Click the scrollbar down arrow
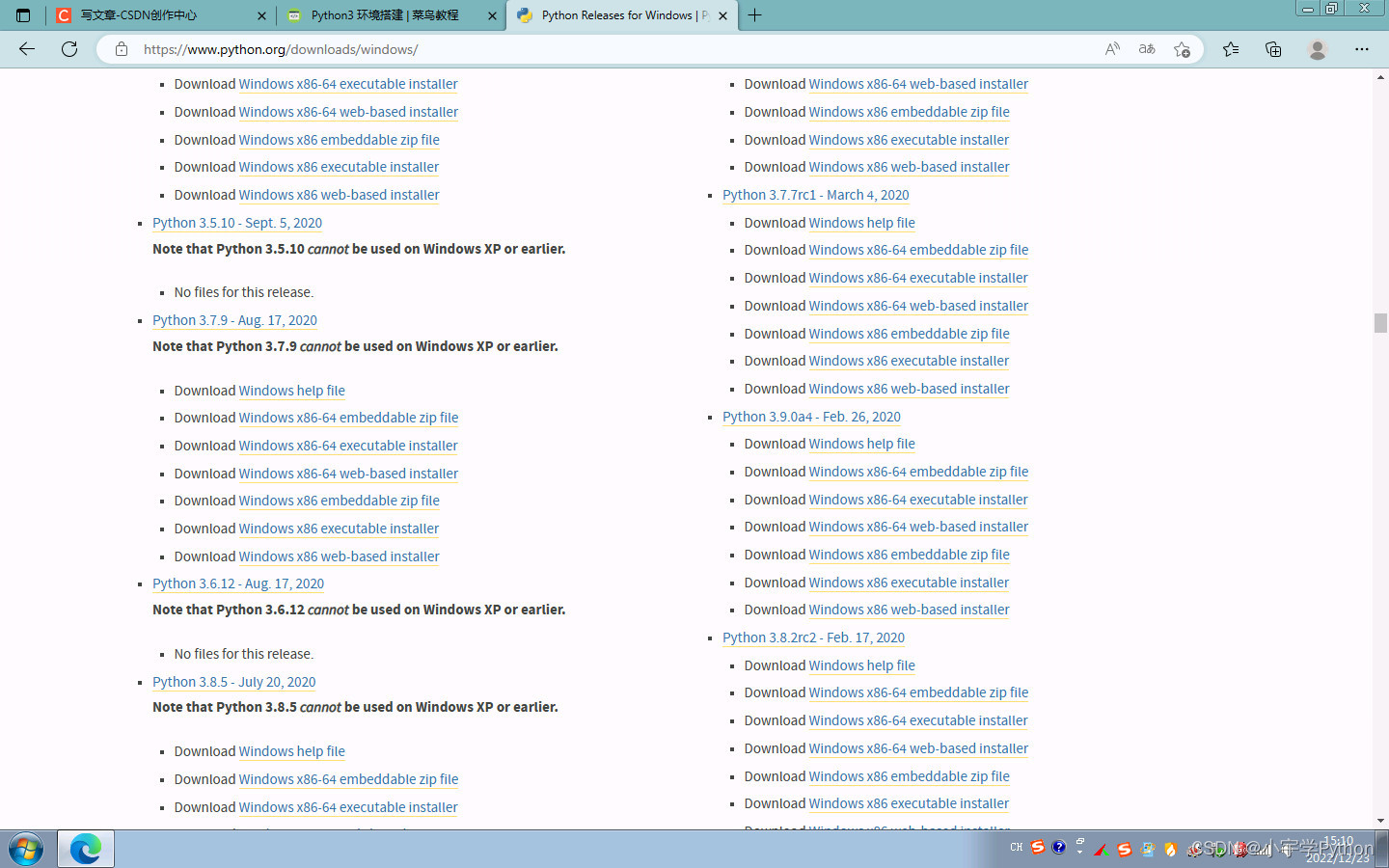The height and width of the screenshot is (868, 1389). pyautogui.click(x=1380, y=821)
